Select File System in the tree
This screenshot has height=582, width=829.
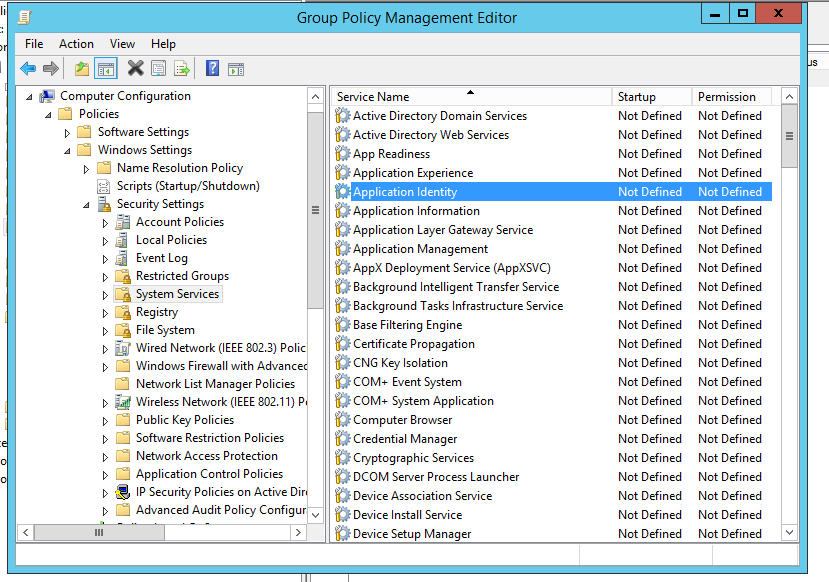coord(165,330)
